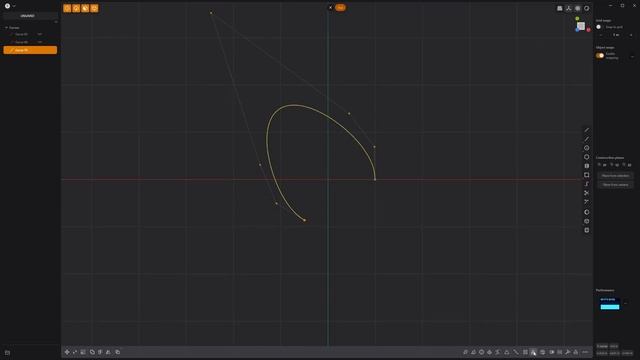Viewport: 640px width, 360px height.
Task: Select the scissors trim tool in right toolbar
Action: [587, 193]
